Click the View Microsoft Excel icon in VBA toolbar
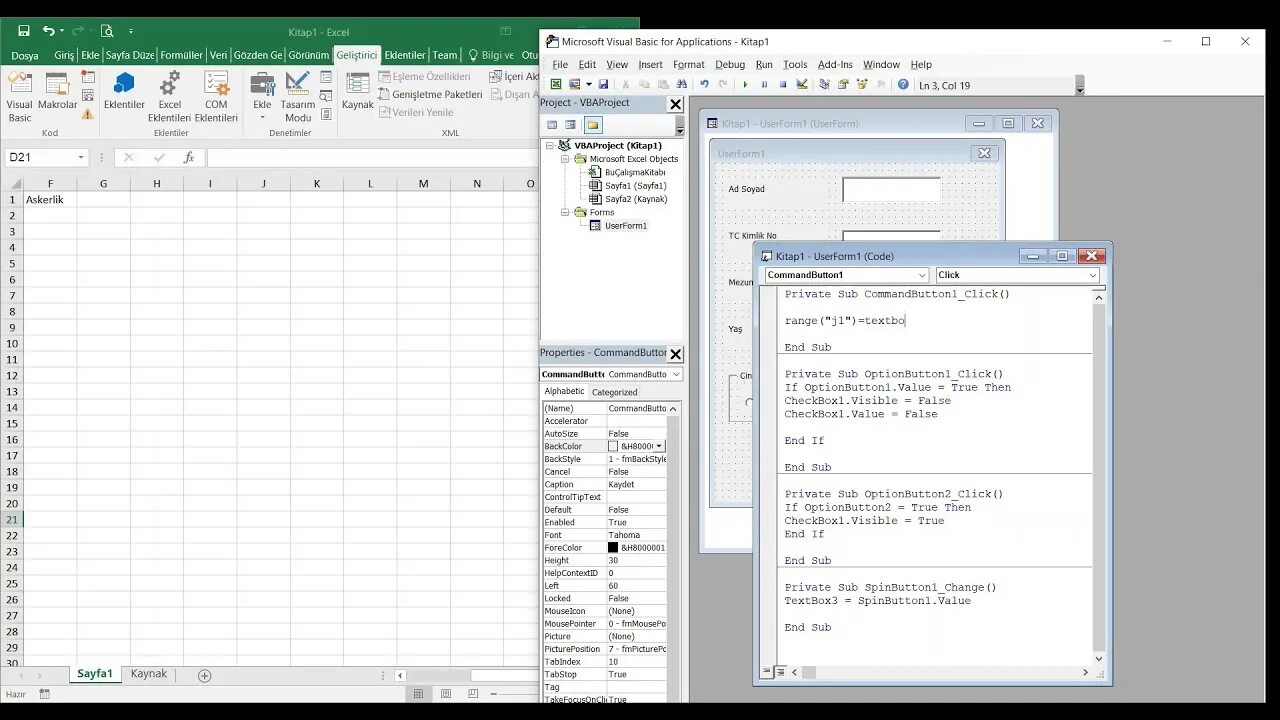 pyautogui.click(x=556, y=85)
